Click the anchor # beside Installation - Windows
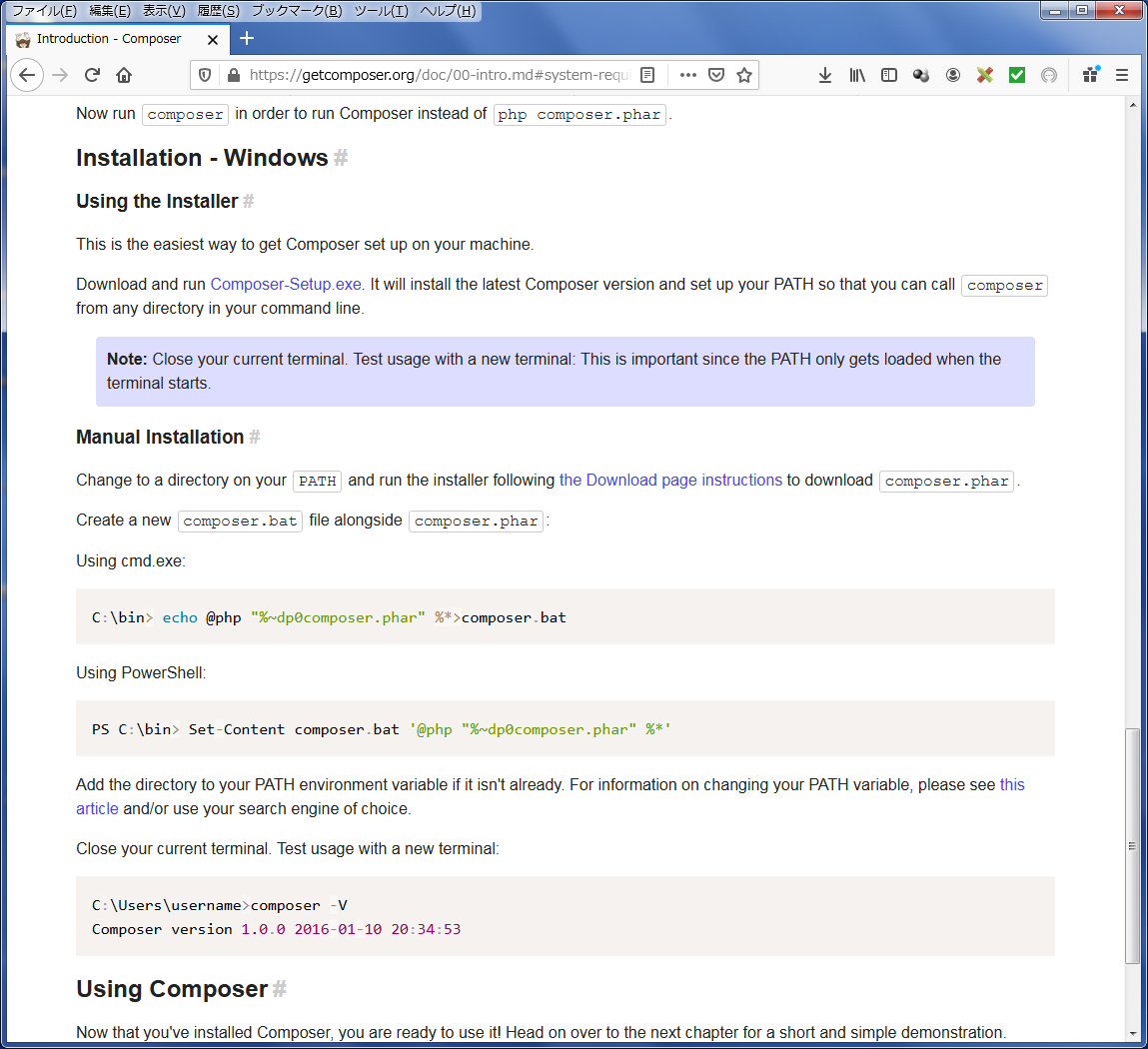The width and height of the screenshot is (1148, 1049). pyautogui.click(x=341, y=158)
